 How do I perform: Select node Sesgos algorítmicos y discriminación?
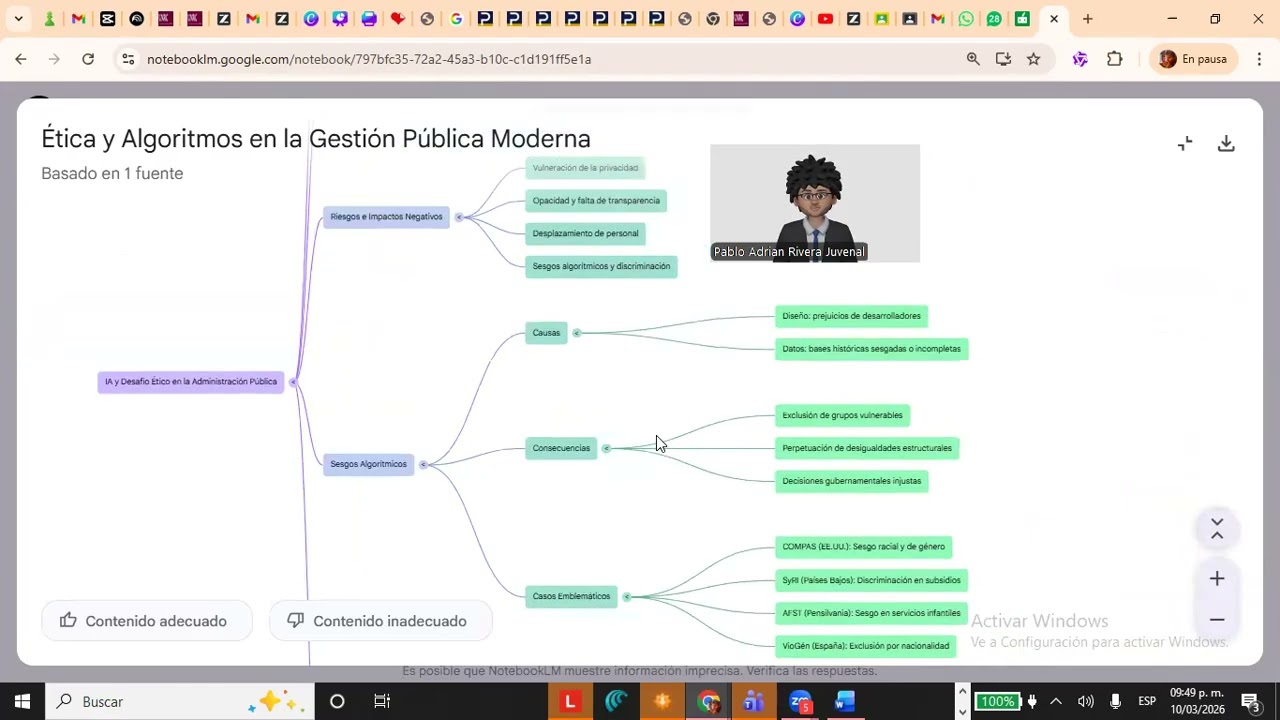[x=601, y=267]
